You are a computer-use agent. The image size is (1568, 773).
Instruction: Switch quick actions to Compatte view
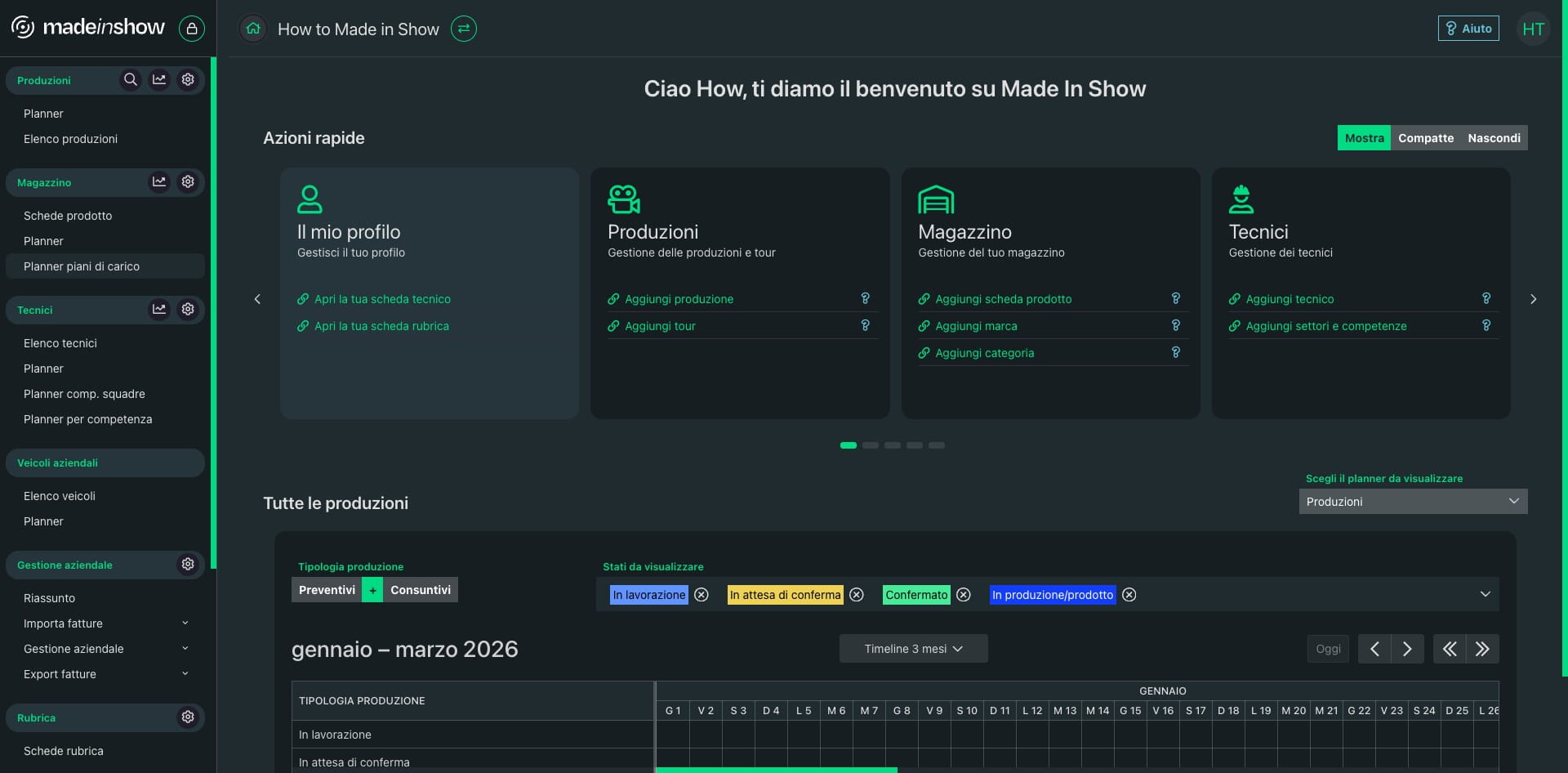tap(1425, 138)
